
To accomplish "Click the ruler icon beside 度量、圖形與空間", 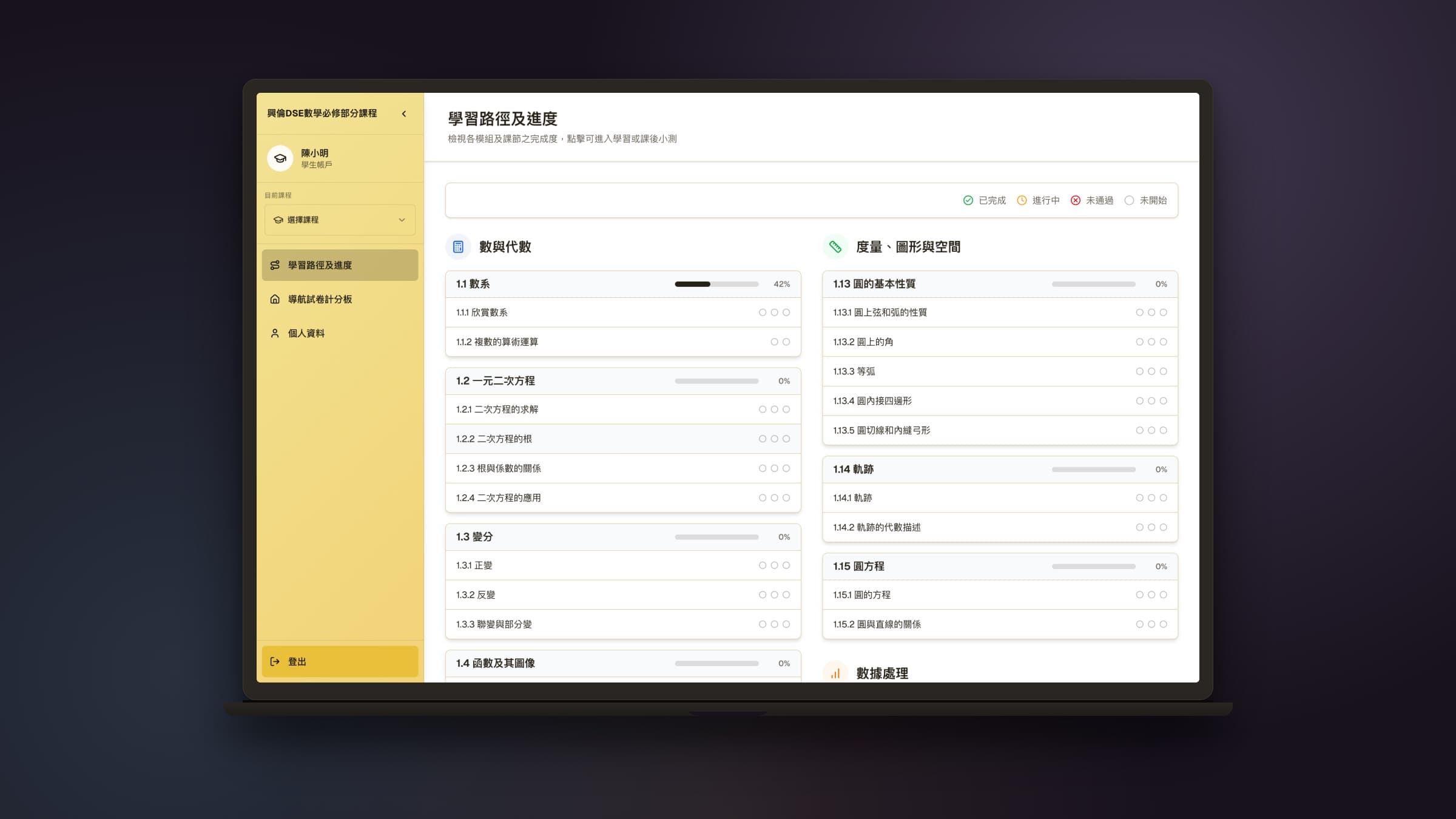I will (x=835, y=247).
